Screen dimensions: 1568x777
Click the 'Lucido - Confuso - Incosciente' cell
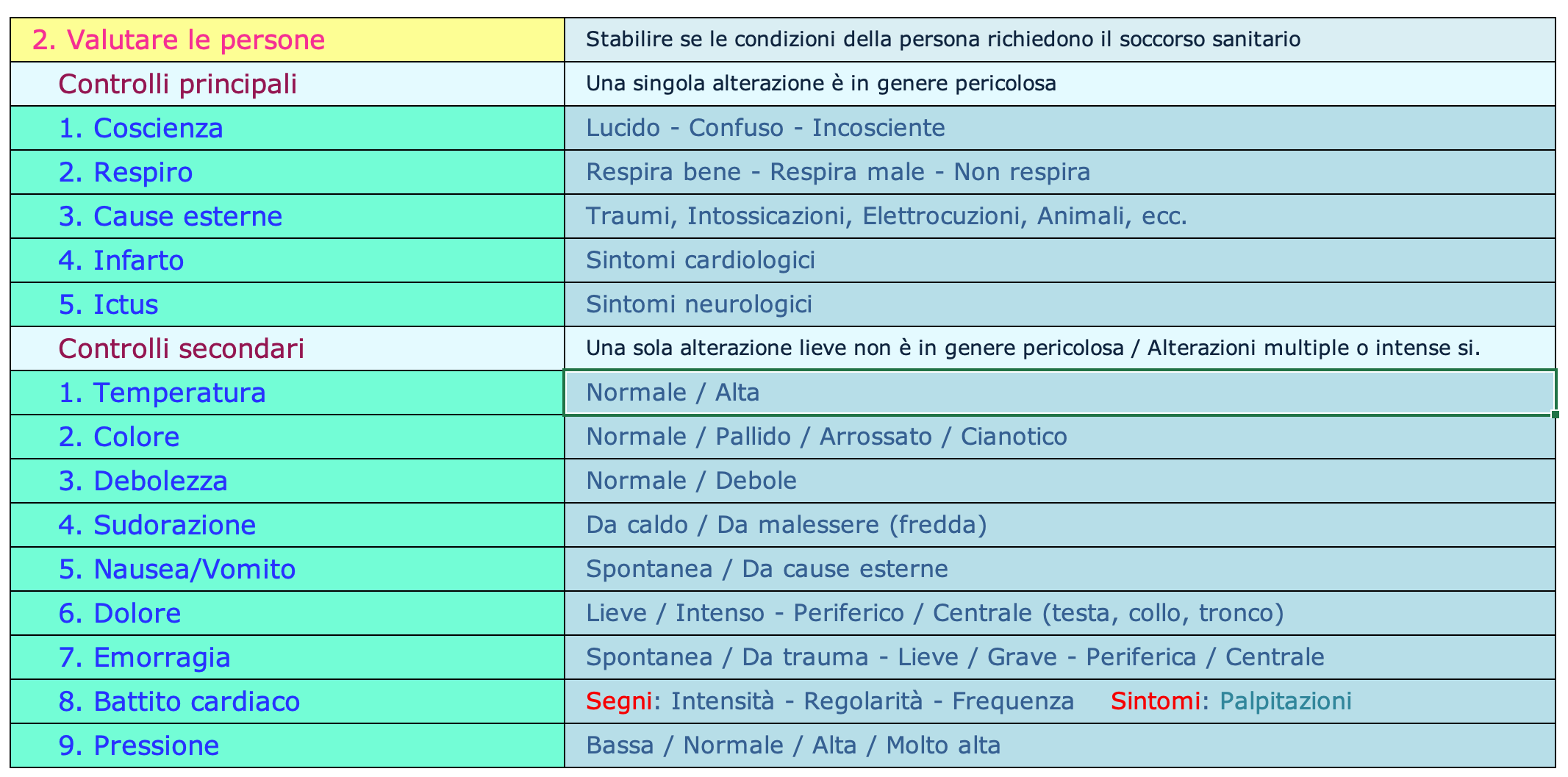point(1059,128)
